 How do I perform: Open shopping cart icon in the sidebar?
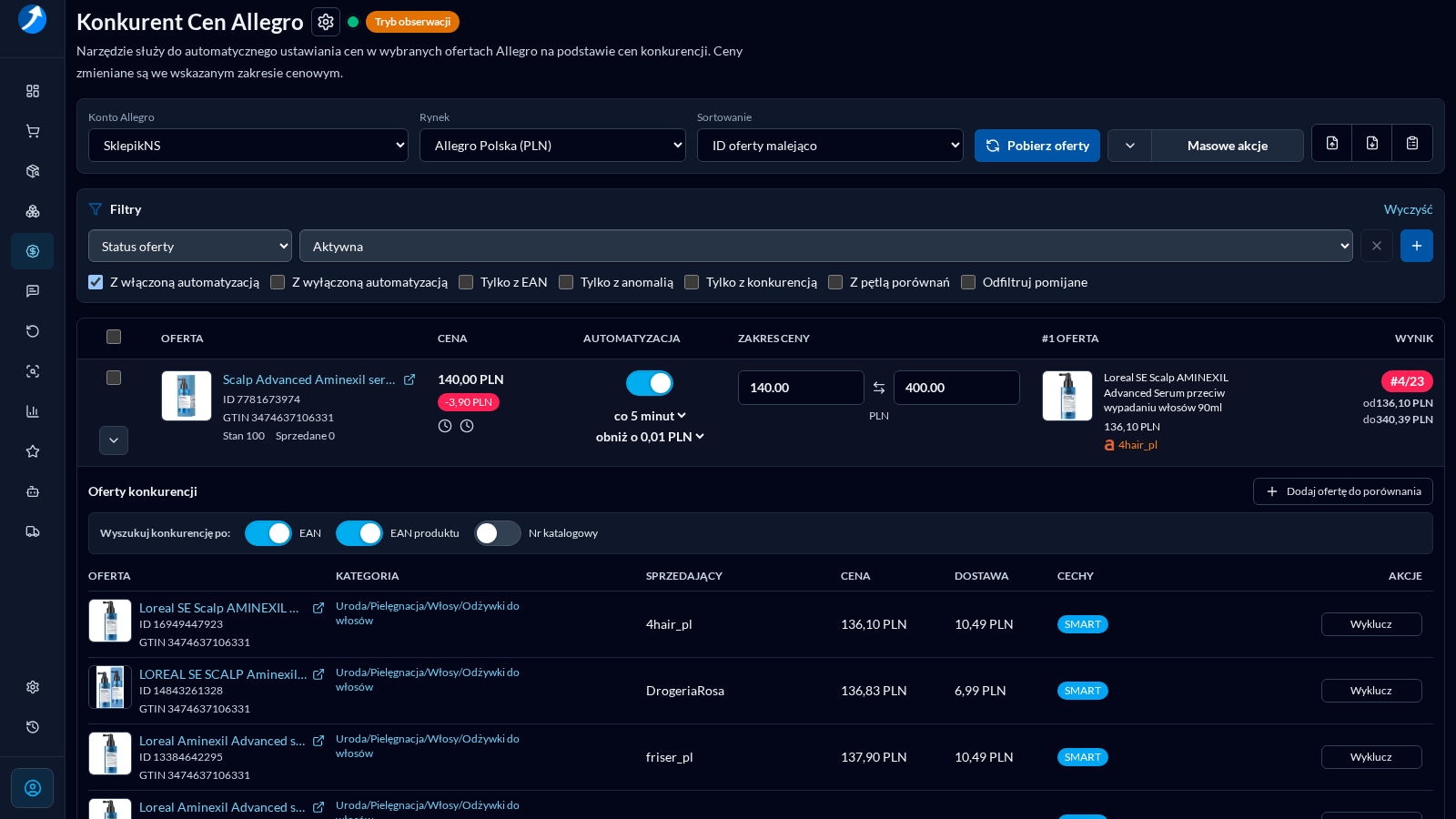click(33, 131)
